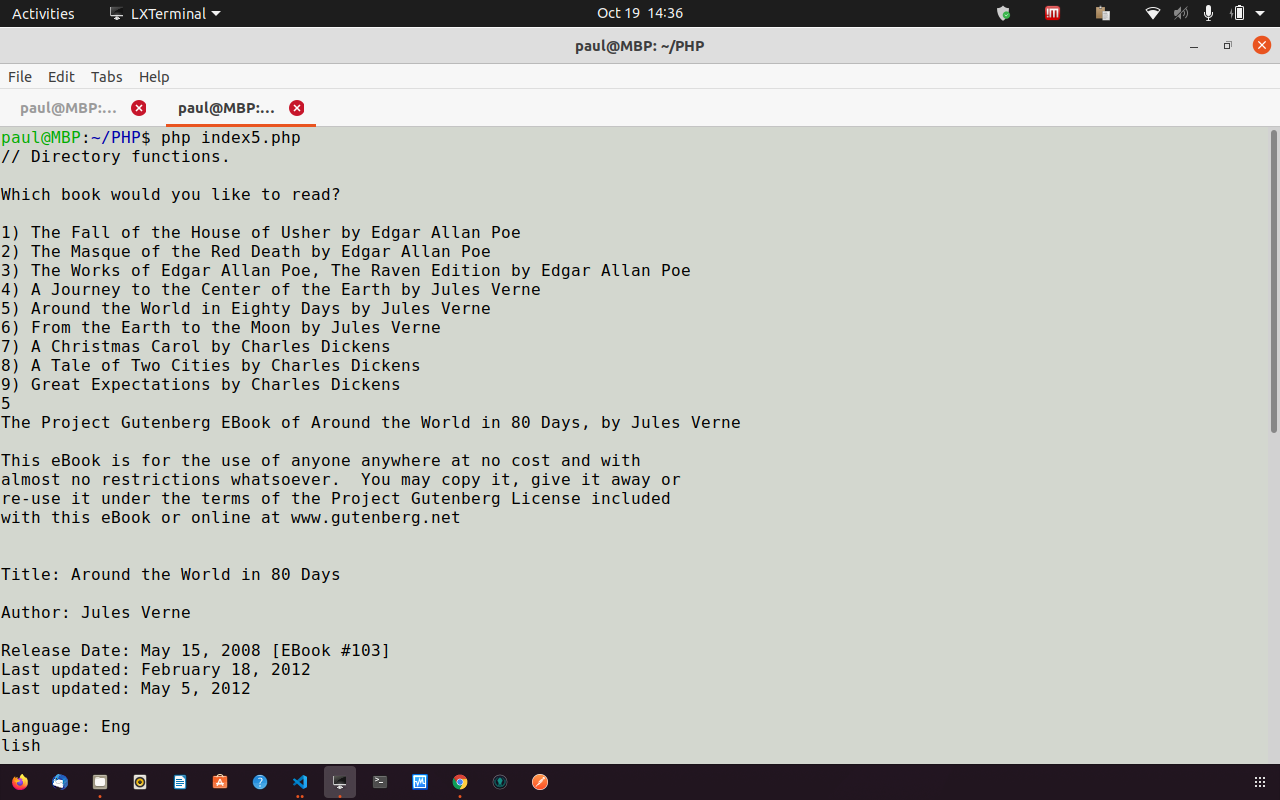This screenshot has height=800, width=1280.
Task: Click the 'Author: Jules Verne' line
Action: point(96,613)
